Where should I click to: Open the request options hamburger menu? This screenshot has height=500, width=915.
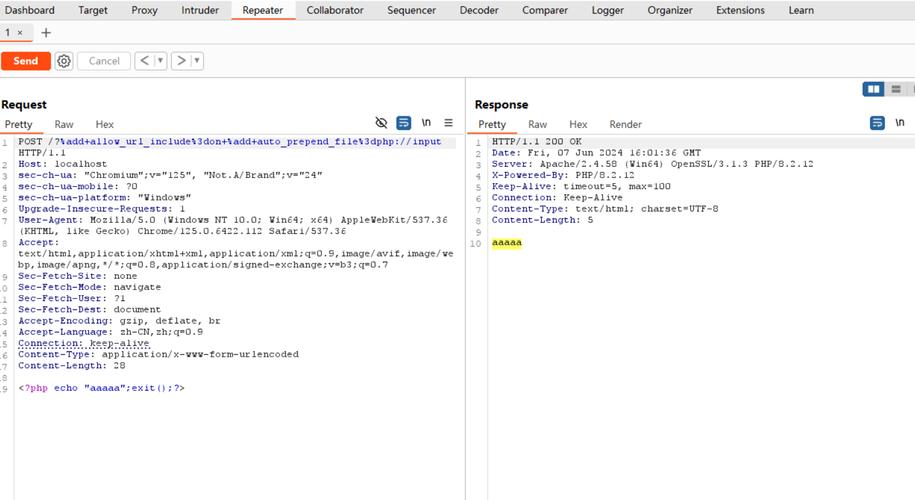tap(448, 123)
